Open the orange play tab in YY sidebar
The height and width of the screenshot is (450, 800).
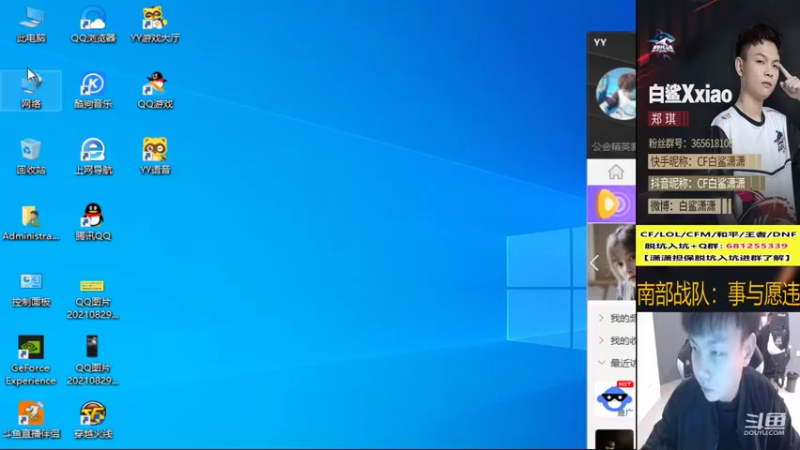[612, 204]
